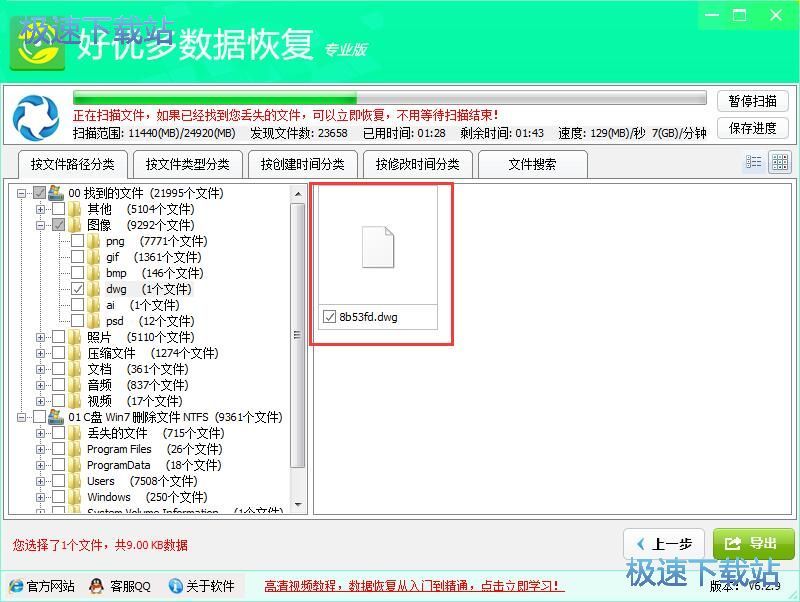Select 文档 (361个文件) tree row
This screenshot has height=602, width=800.
pos(138,369)
